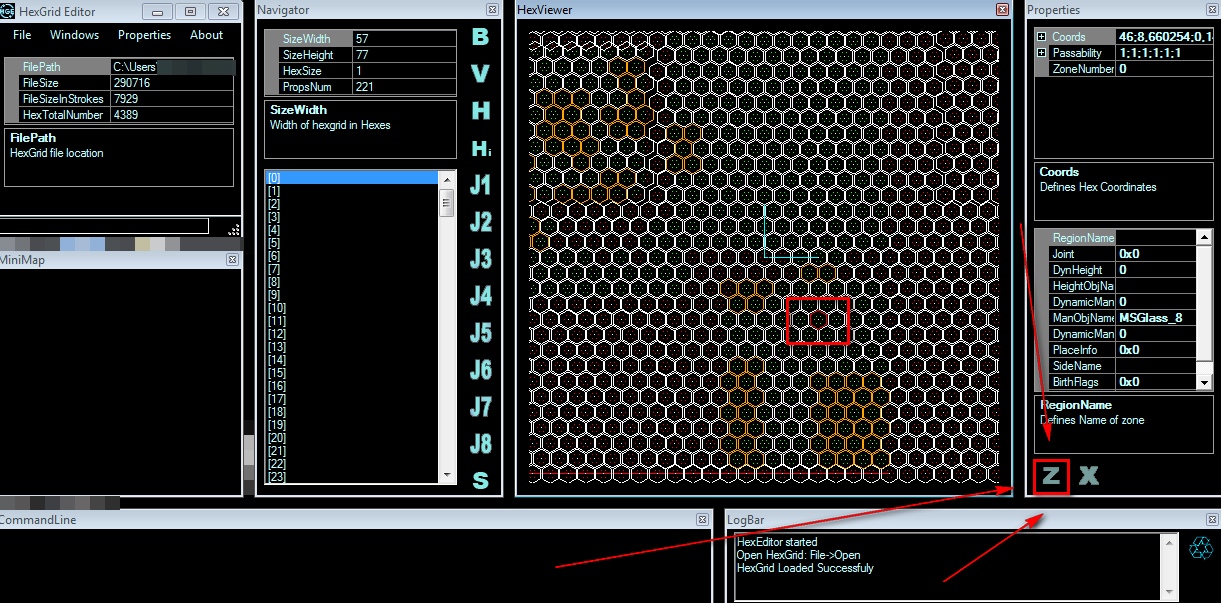Close the HexViewer panel
This screenshot has width=1221, height=603.
[1003, 9]
